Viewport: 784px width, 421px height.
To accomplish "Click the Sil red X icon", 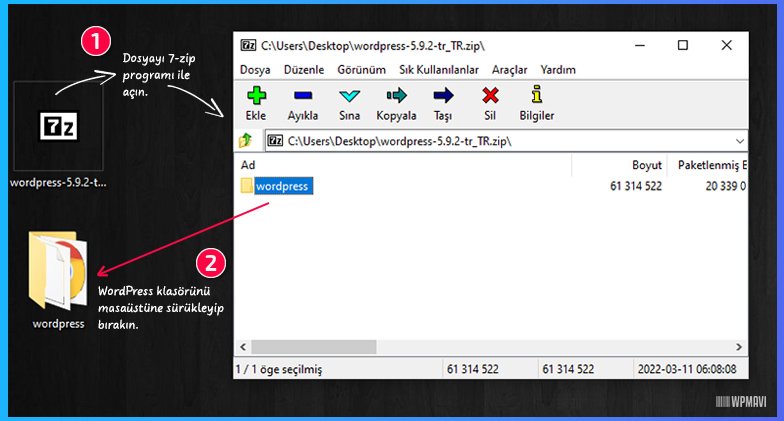I will [x=490, y=95].
